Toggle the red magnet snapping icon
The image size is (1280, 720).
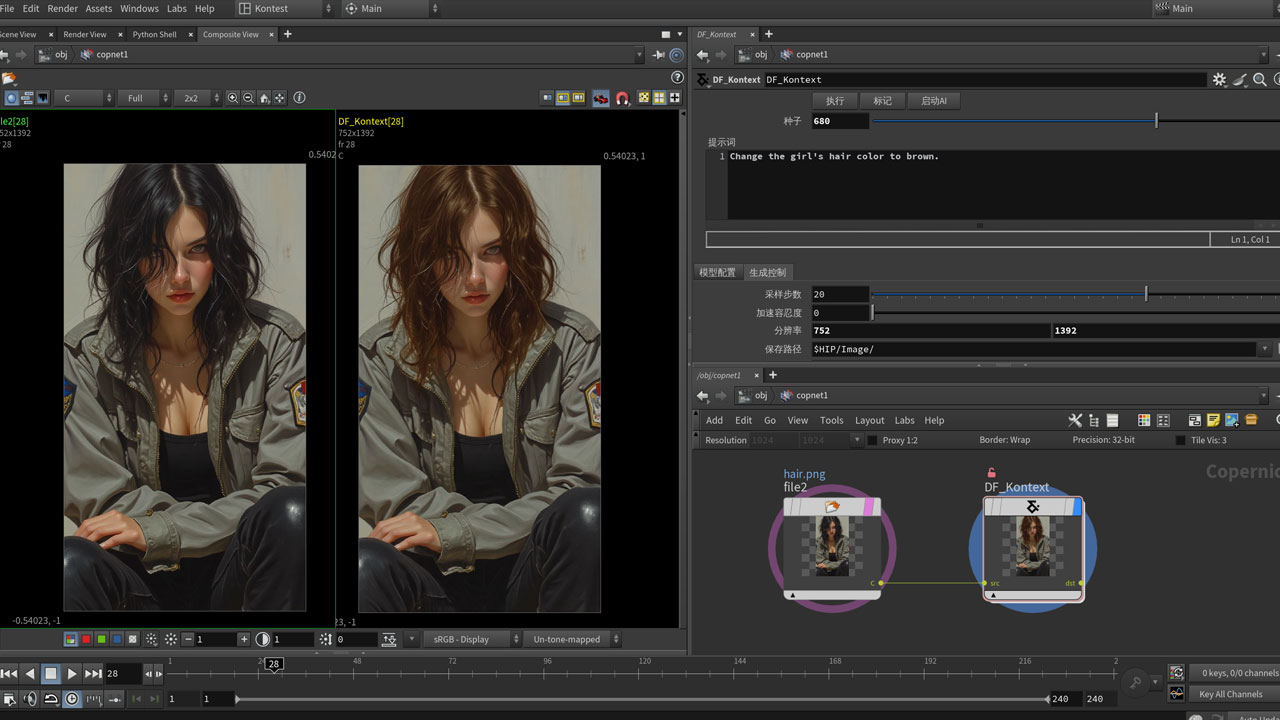point(622,98)
